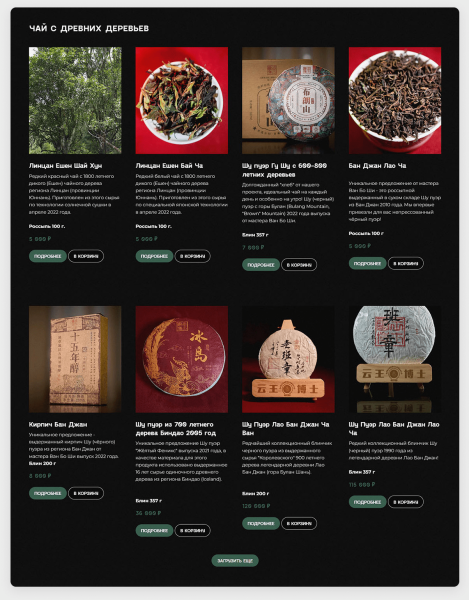Image resolution: width=469 pixels, height=600 pixels.
Task: Open the Bulang mountain tea cake image
Action: pos(288,100)
